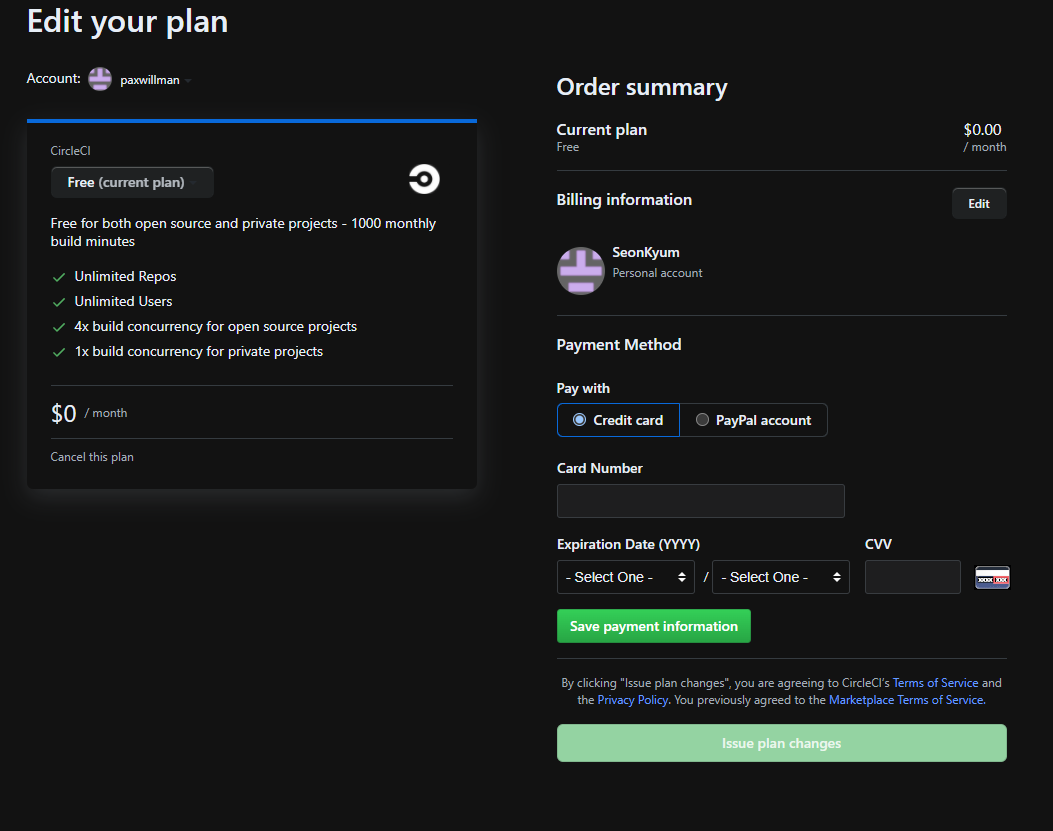Click the "Pay with" label
Image resolution: width=1053 pixels, height=831 pixels.
click(x=583, y=388)
